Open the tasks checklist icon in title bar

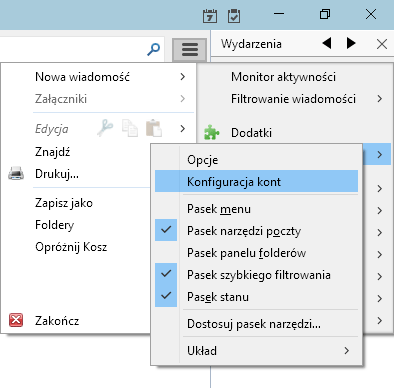click(234, 16)
